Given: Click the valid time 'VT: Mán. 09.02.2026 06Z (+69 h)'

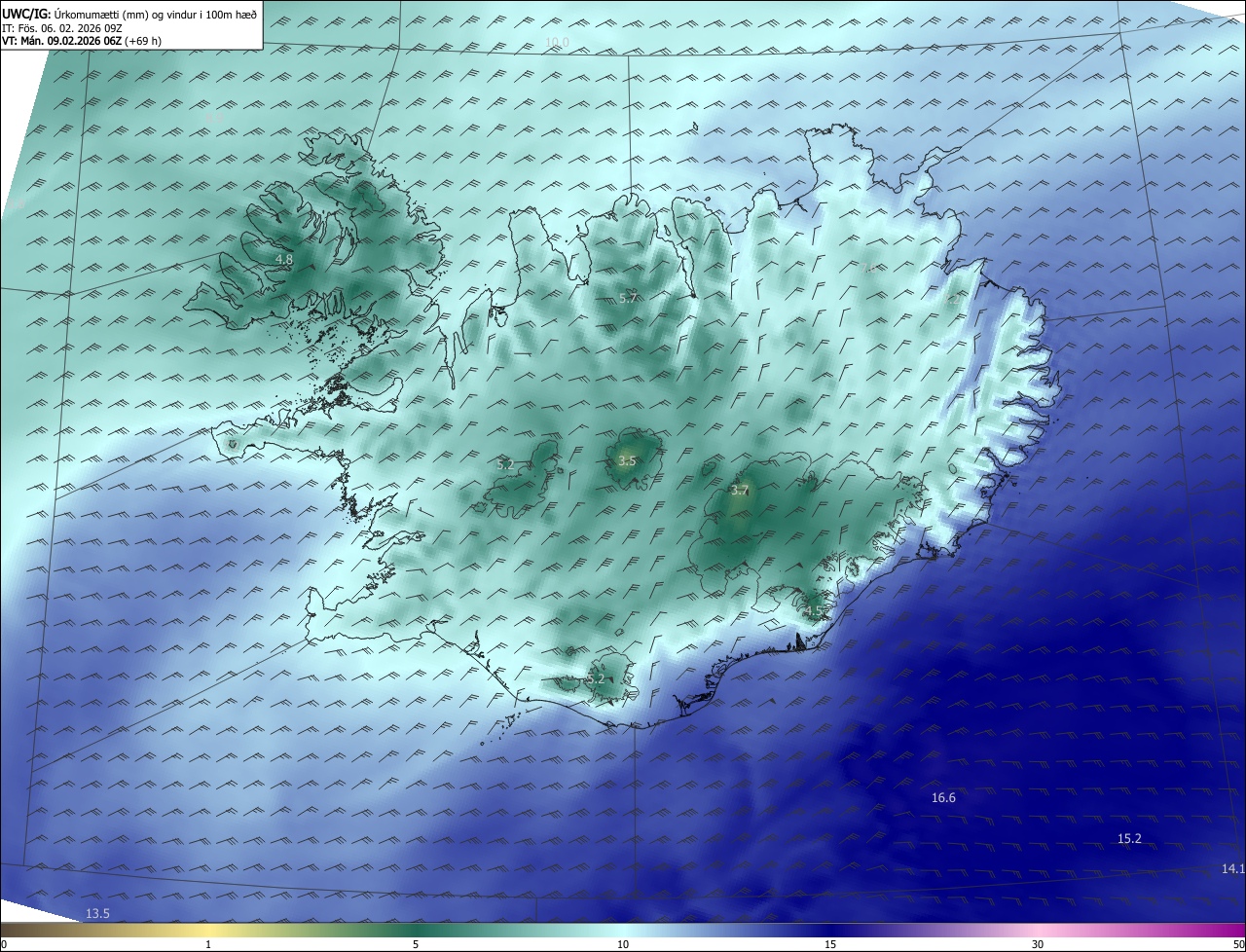Looking at the screenshot, I should click(83, 41).
